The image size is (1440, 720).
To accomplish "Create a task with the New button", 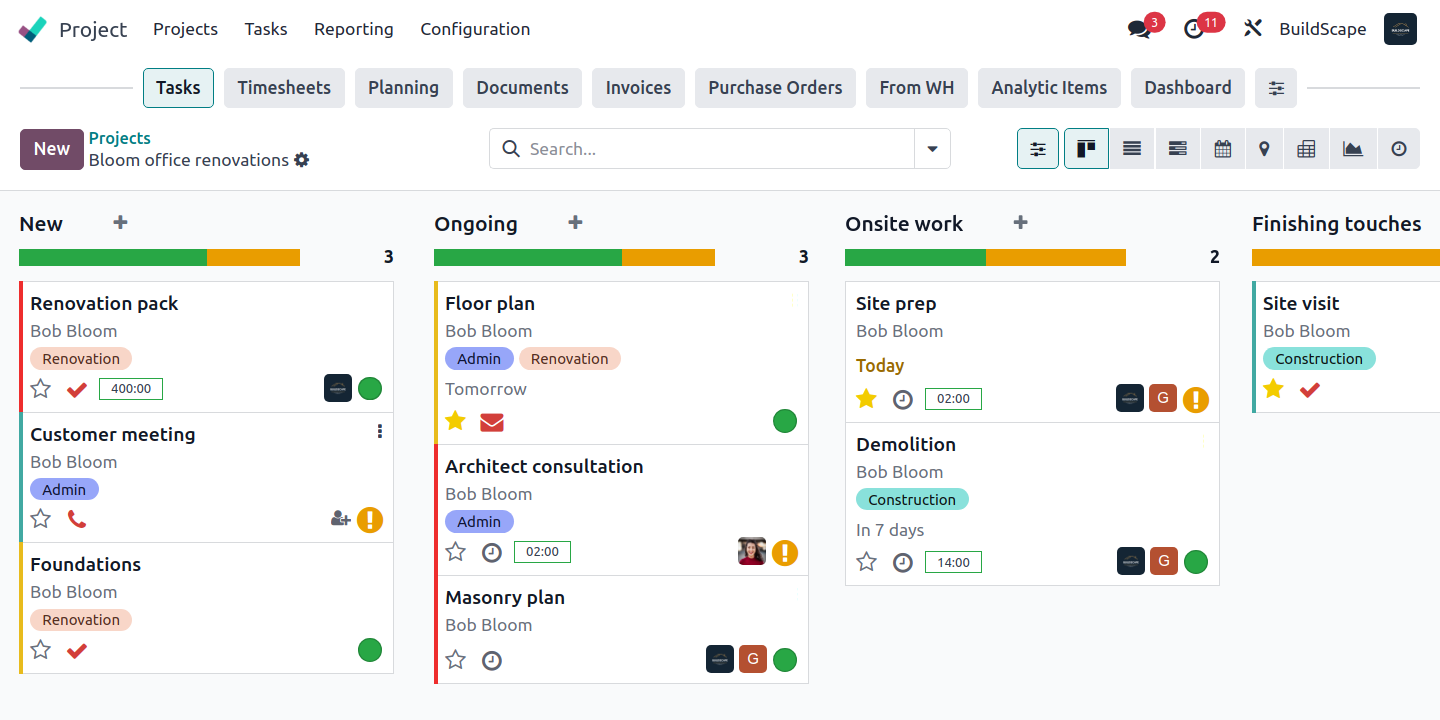I will coord(51,148).
